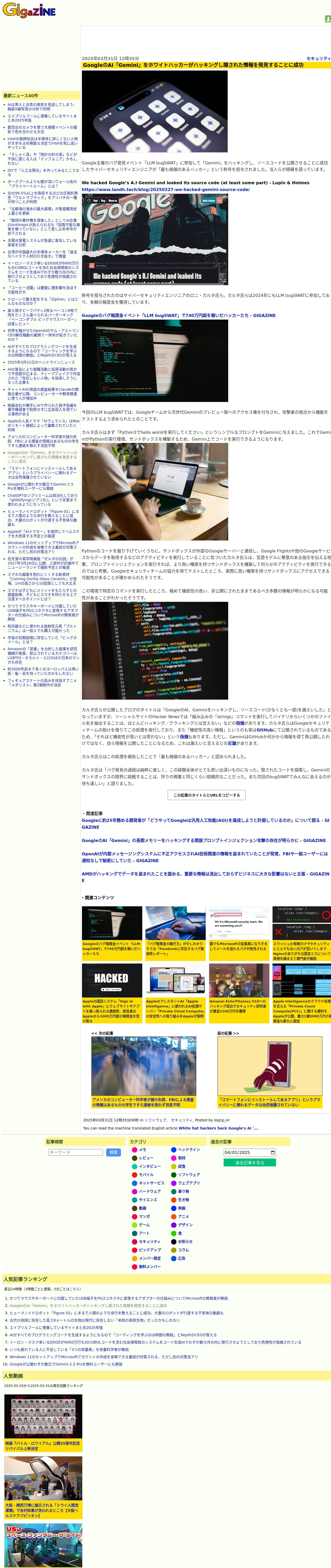This screenshot has height=1568, width=331.
Task: Click the サイエンス category dot
Action: 134,1200
